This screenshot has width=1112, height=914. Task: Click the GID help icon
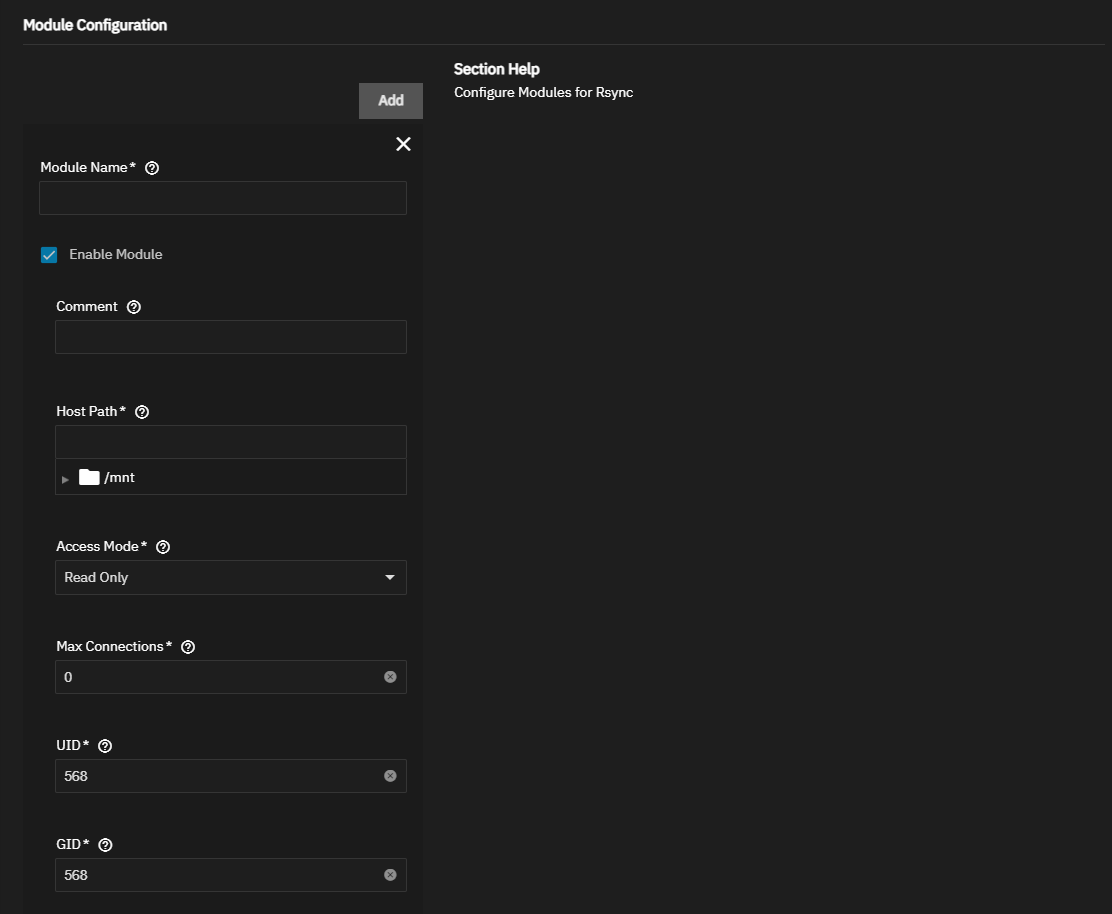(106, 845)
